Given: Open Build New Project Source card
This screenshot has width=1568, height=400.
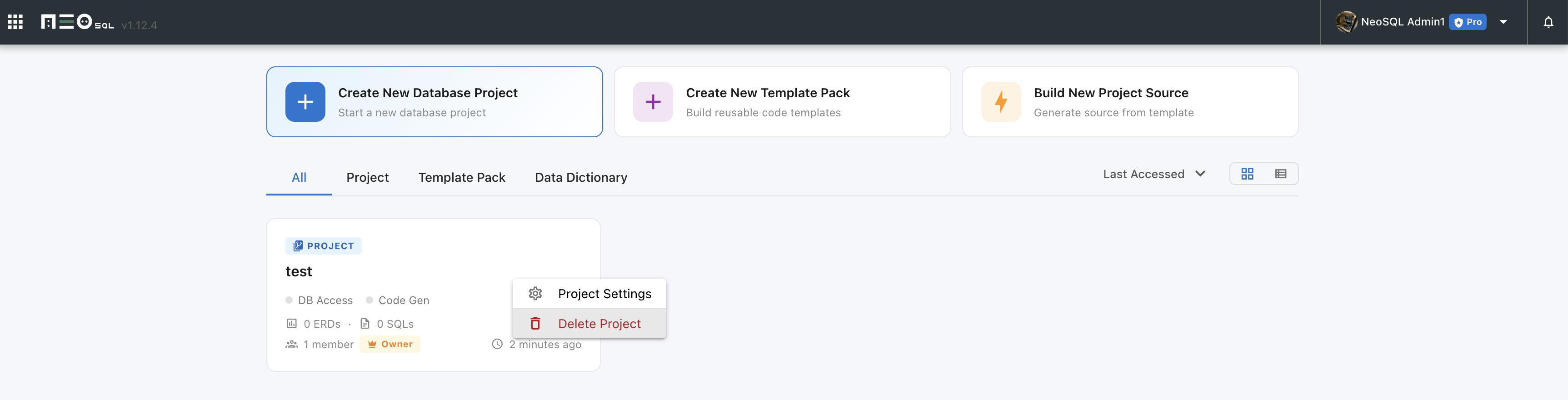Looking at the screenshot, I should coord(1130,102).
